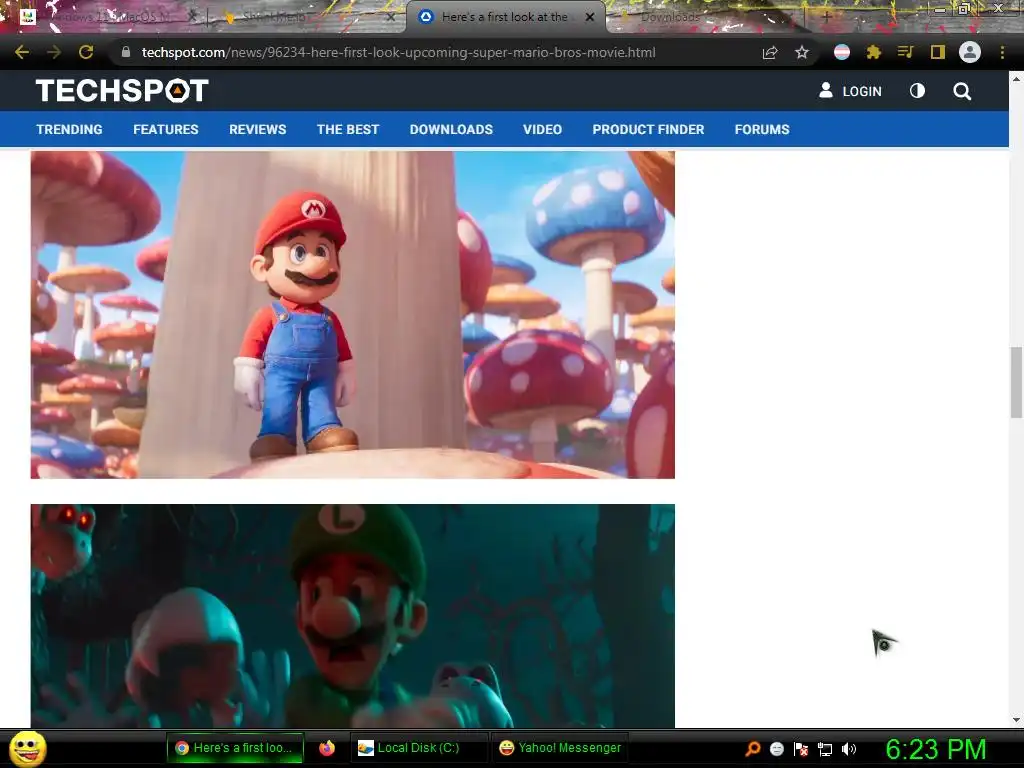Open the DOWNLOADS section
Viewport: 1024px width, 768px height.
point(451,129)
